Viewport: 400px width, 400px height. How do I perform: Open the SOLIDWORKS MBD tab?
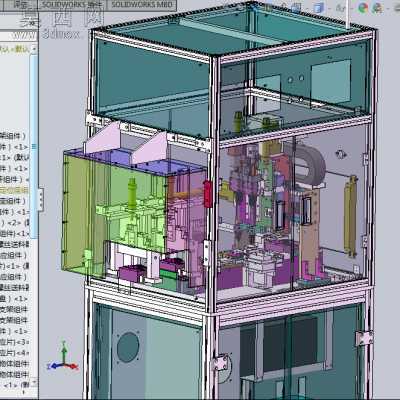(141, 4)
